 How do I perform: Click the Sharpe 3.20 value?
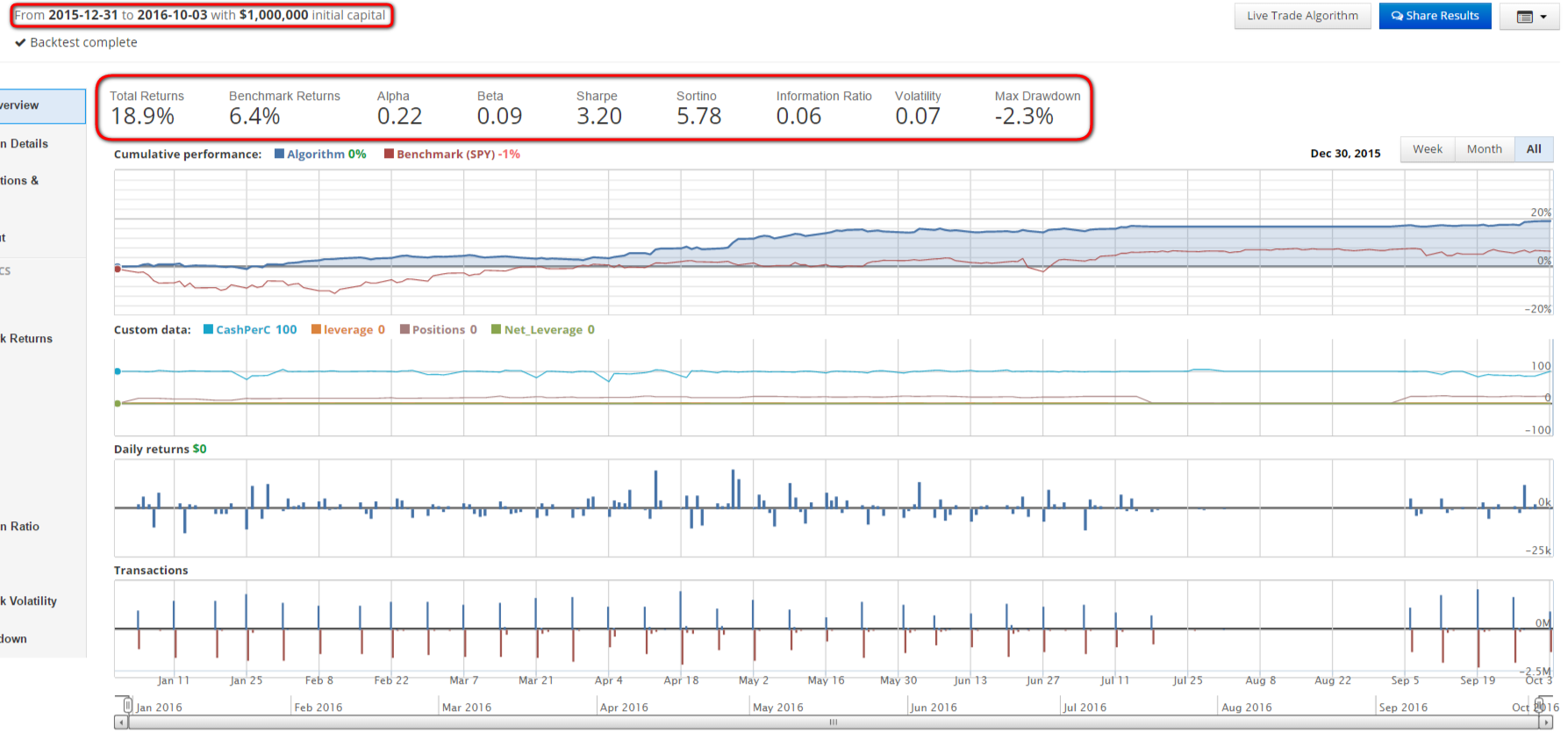pyautogui.click(x=599, y=116)
